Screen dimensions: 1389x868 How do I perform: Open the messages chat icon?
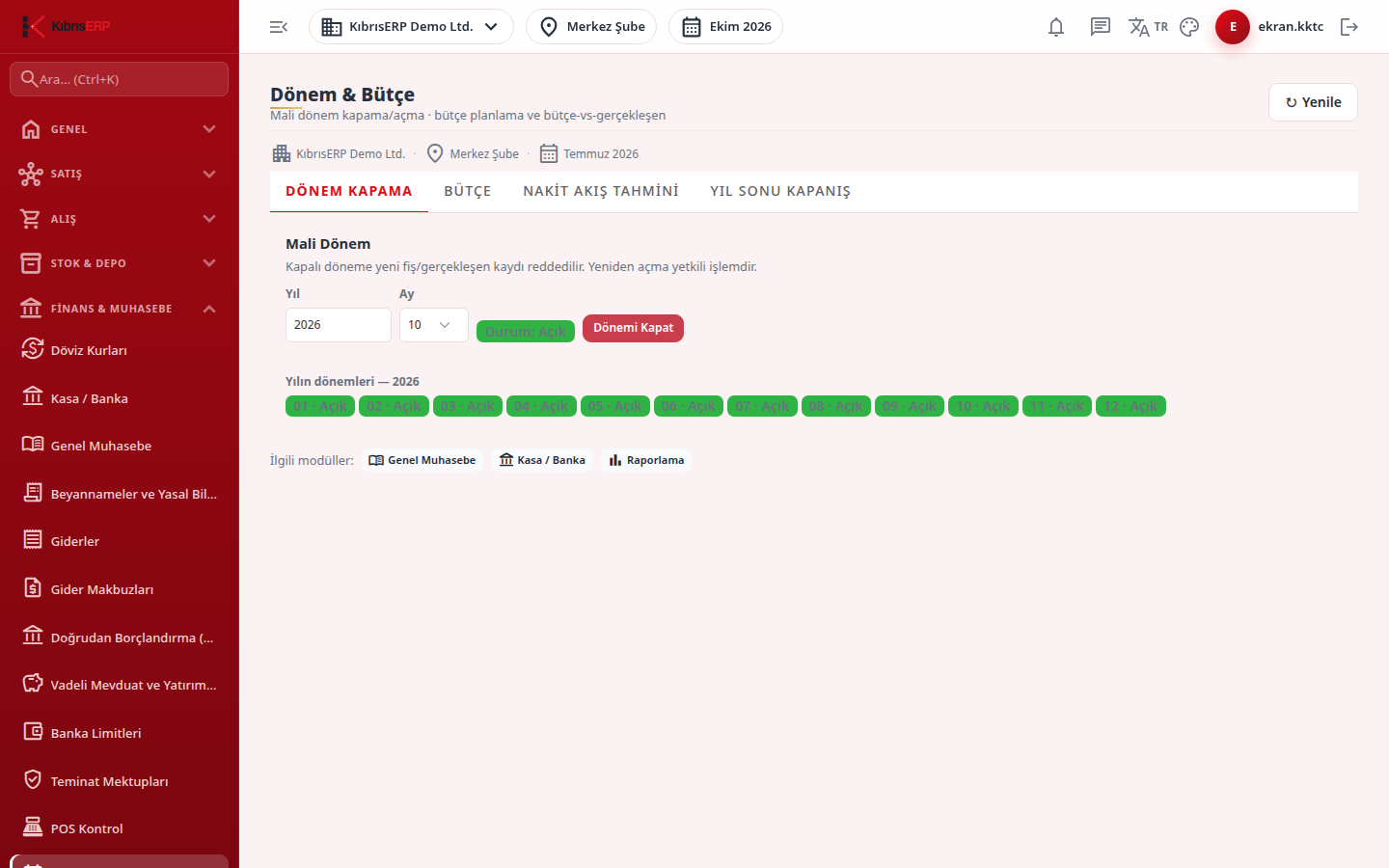(1101, 27)
